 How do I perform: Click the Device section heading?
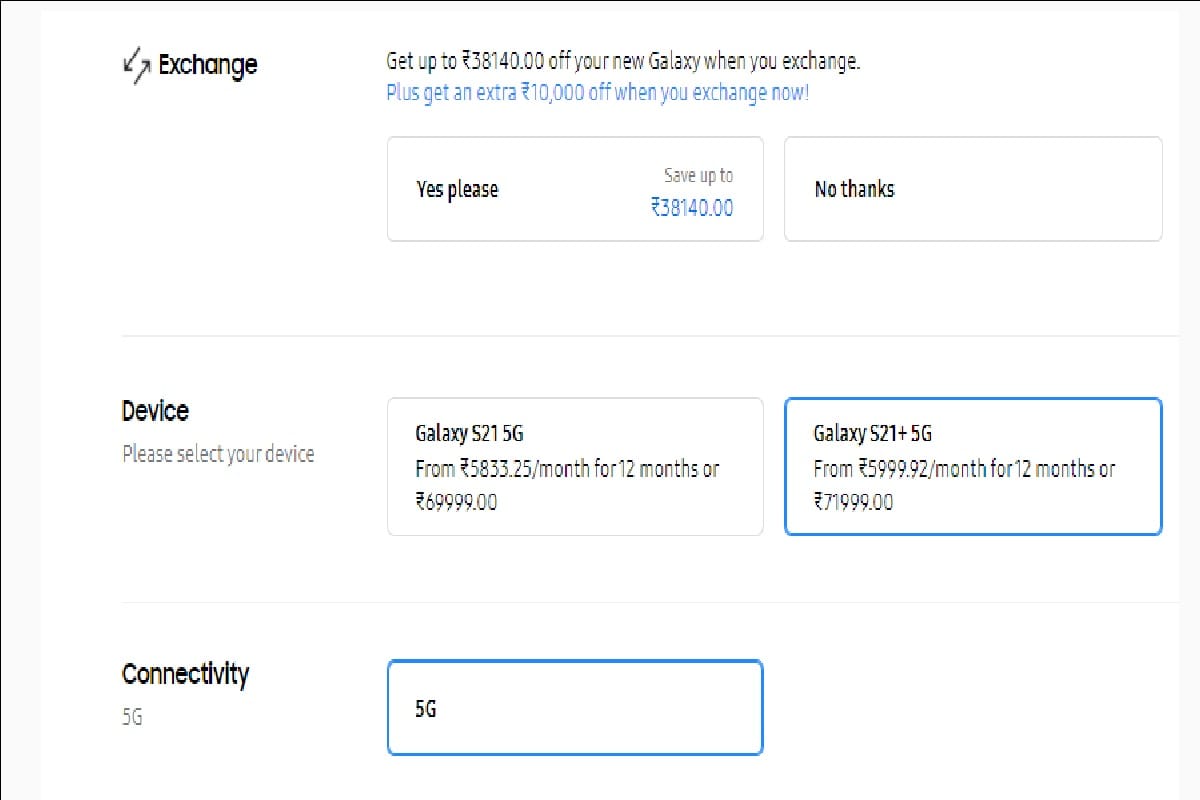point(155,411)
